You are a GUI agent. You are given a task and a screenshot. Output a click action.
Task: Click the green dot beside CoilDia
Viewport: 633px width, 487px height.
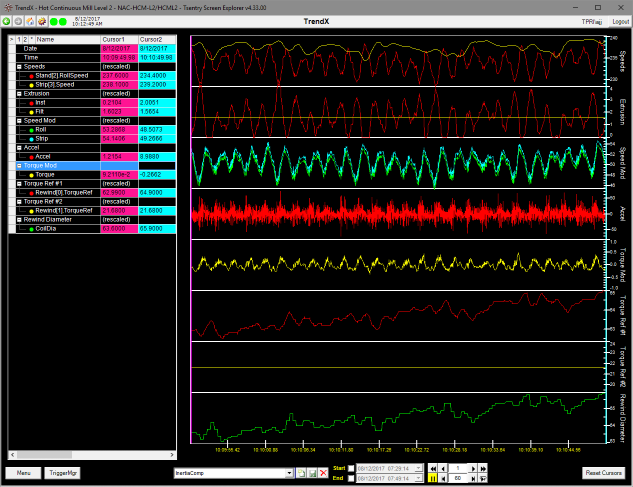(x=31, y=229)
